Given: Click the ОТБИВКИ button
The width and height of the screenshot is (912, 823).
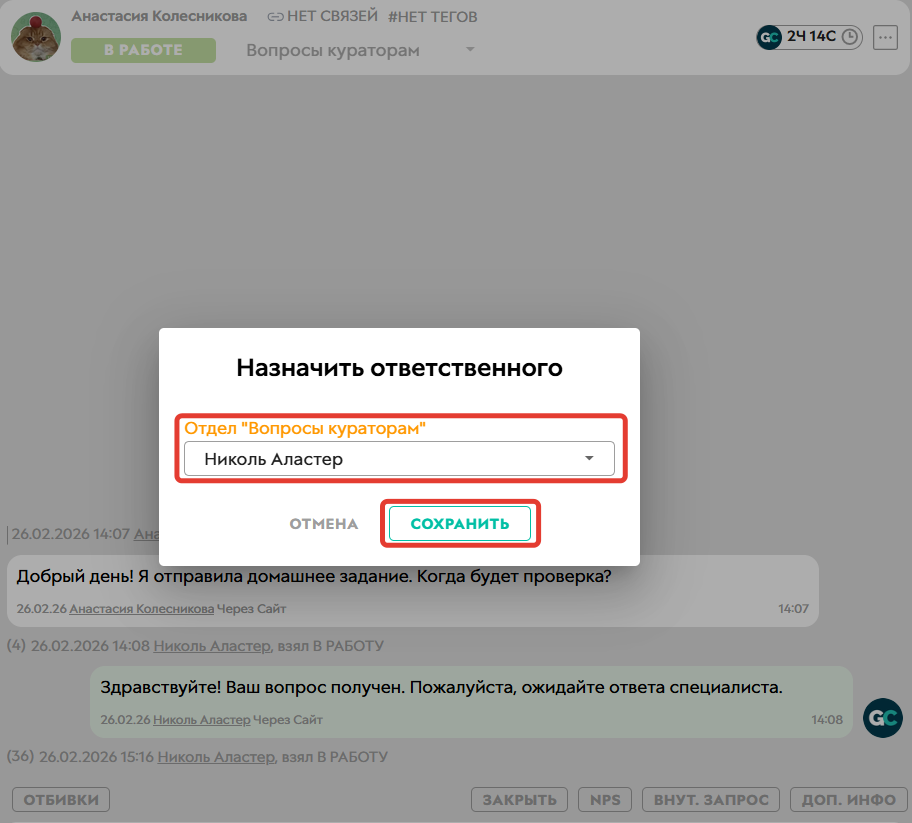Looking at the screenshot, I should (x=61, y=800).
